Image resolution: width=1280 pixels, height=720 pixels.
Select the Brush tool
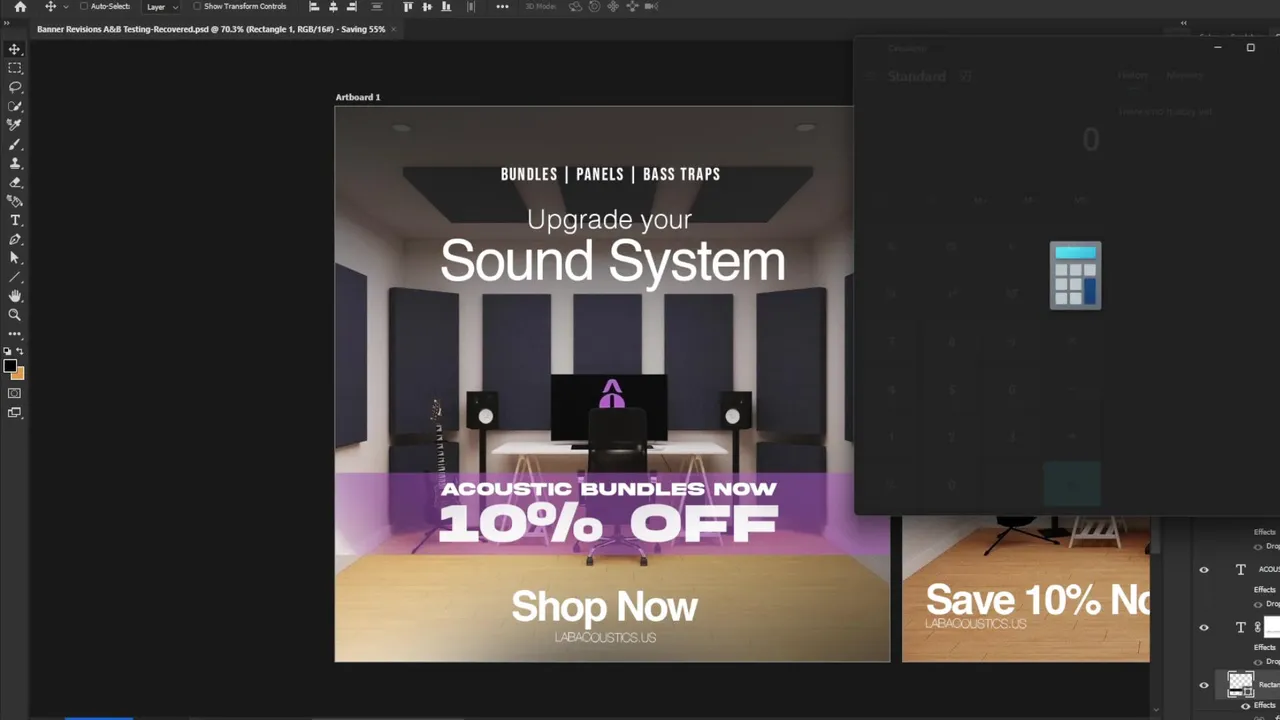point(14,145)
